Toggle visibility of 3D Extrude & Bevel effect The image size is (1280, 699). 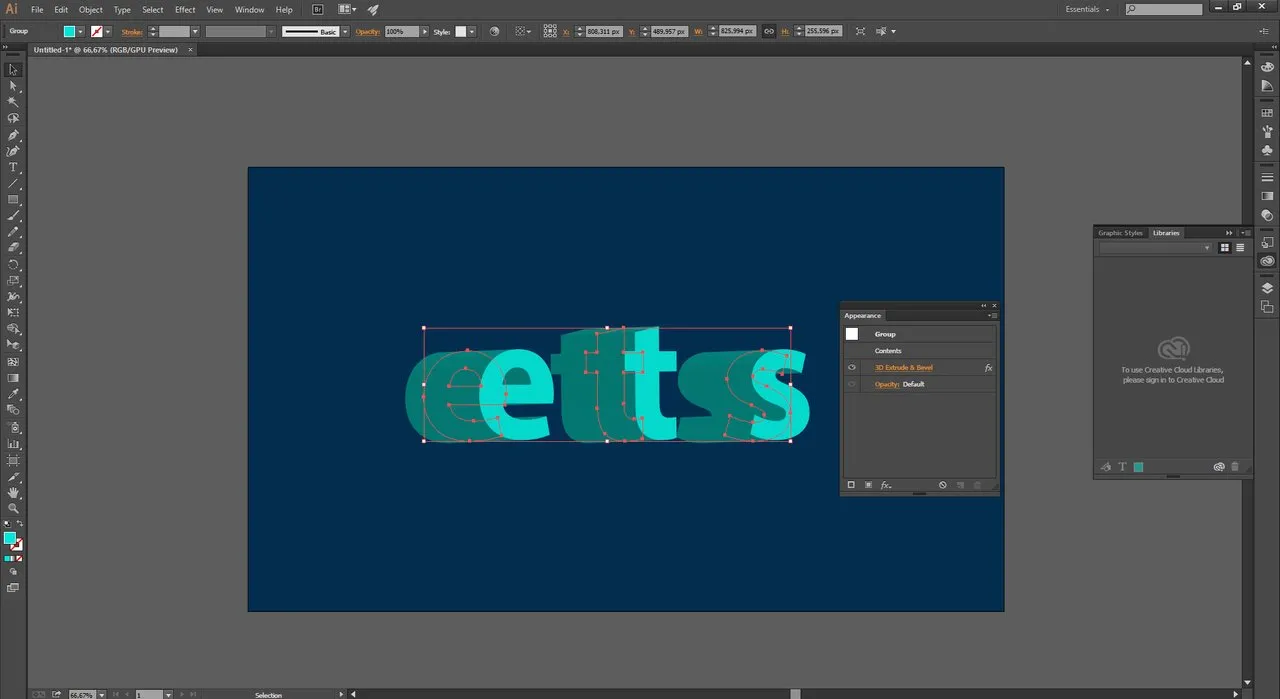click(852, 368)
